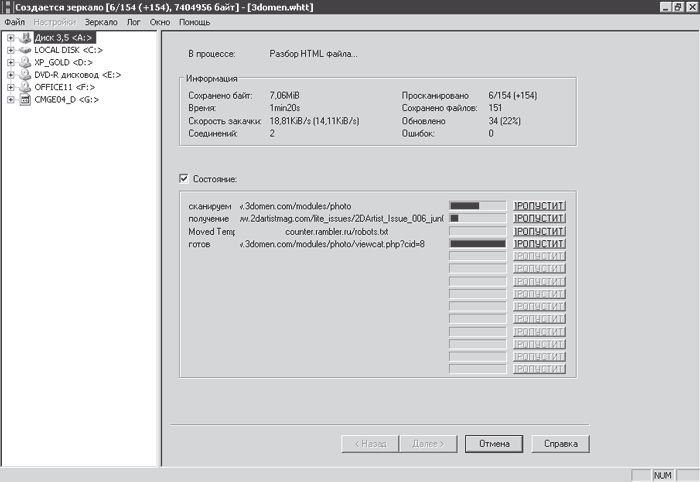The image size is (700, 482).
Task: Click the 3domen.com/modules/photo URL text
Action: [x=296, y=206]
